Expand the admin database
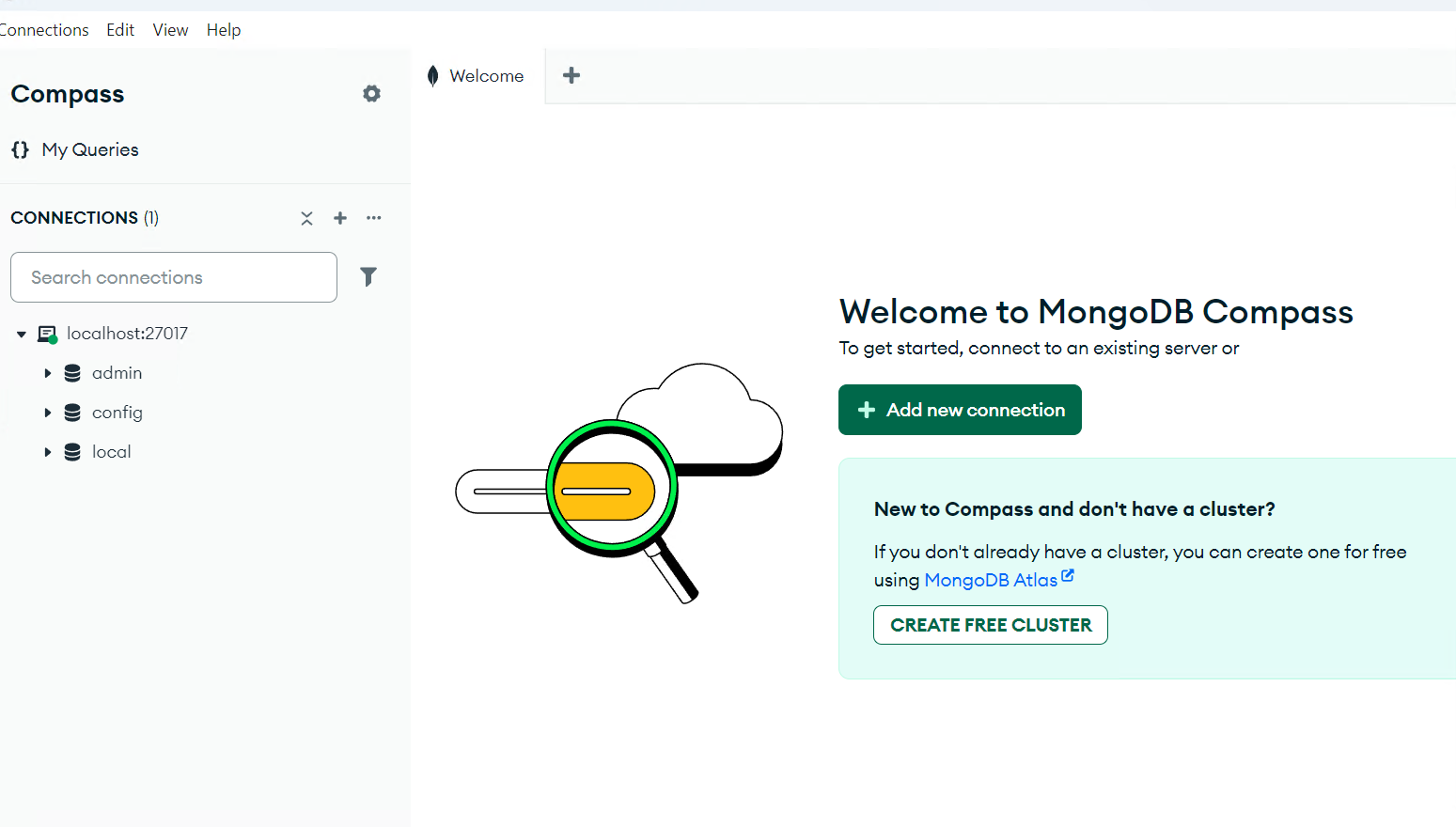The image size is (1456, 827). point(49,372)
